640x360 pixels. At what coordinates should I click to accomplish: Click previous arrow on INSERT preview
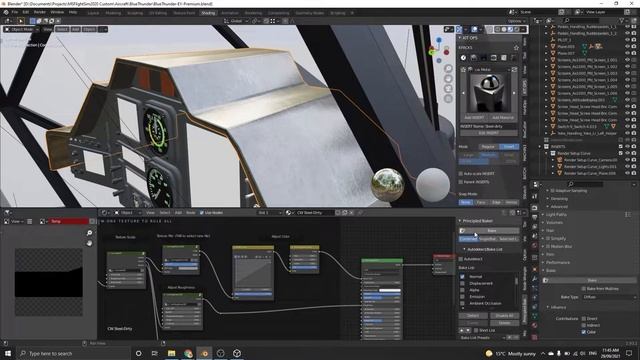click(x=463, y=93)
